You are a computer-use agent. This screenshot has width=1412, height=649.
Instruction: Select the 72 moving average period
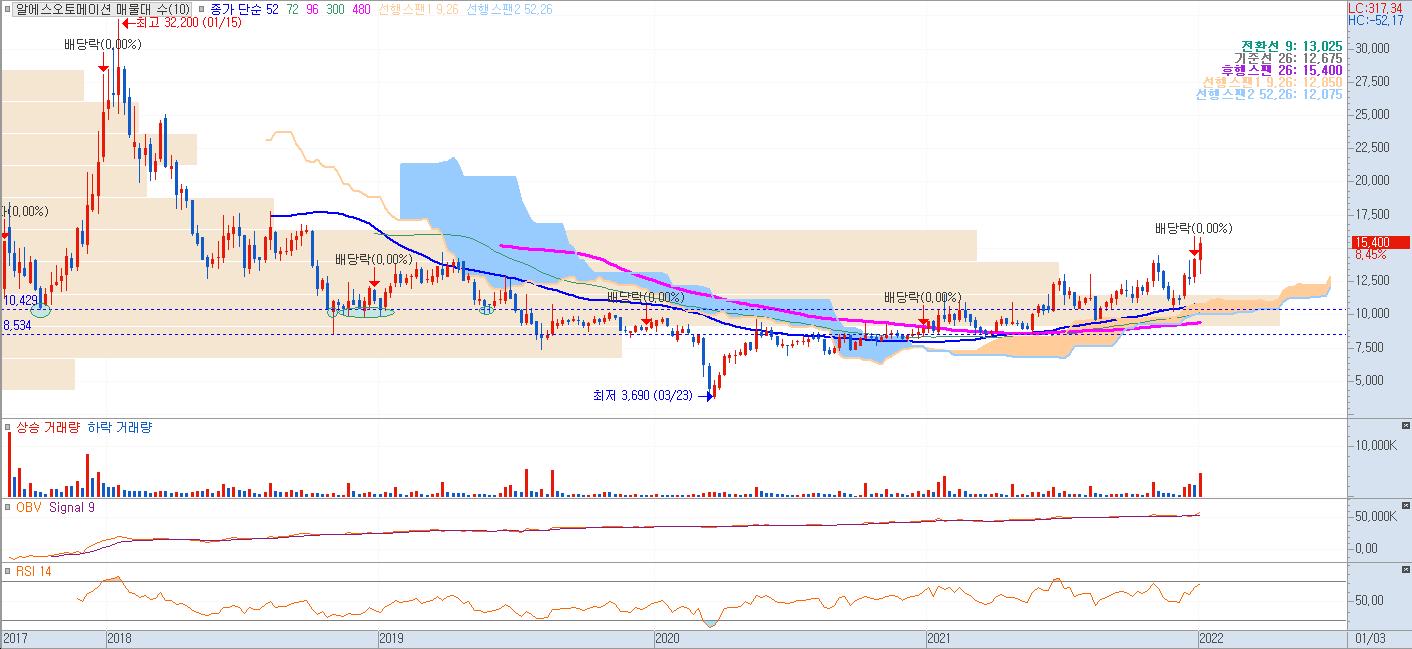(x=292, y=9)
